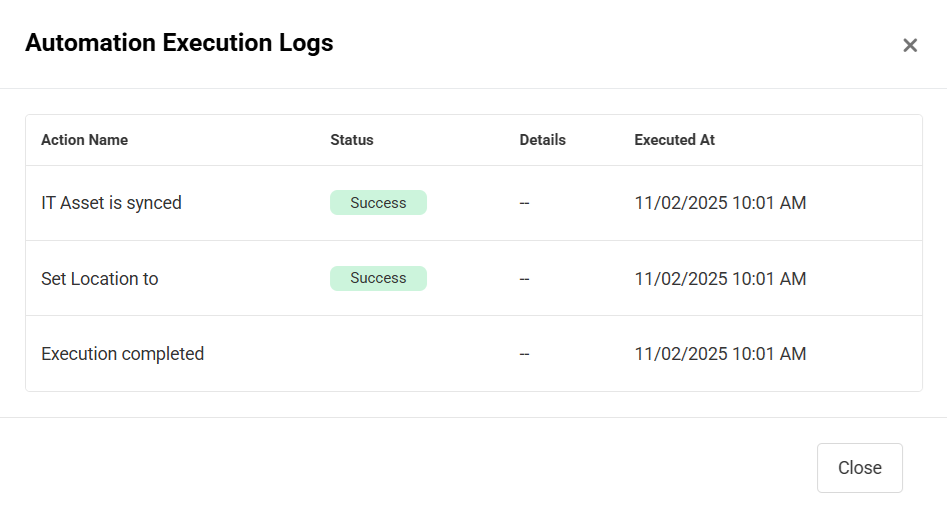Click the IT Asset row timestamp
This screenshot has height=518, width=947.
point(720,203)
